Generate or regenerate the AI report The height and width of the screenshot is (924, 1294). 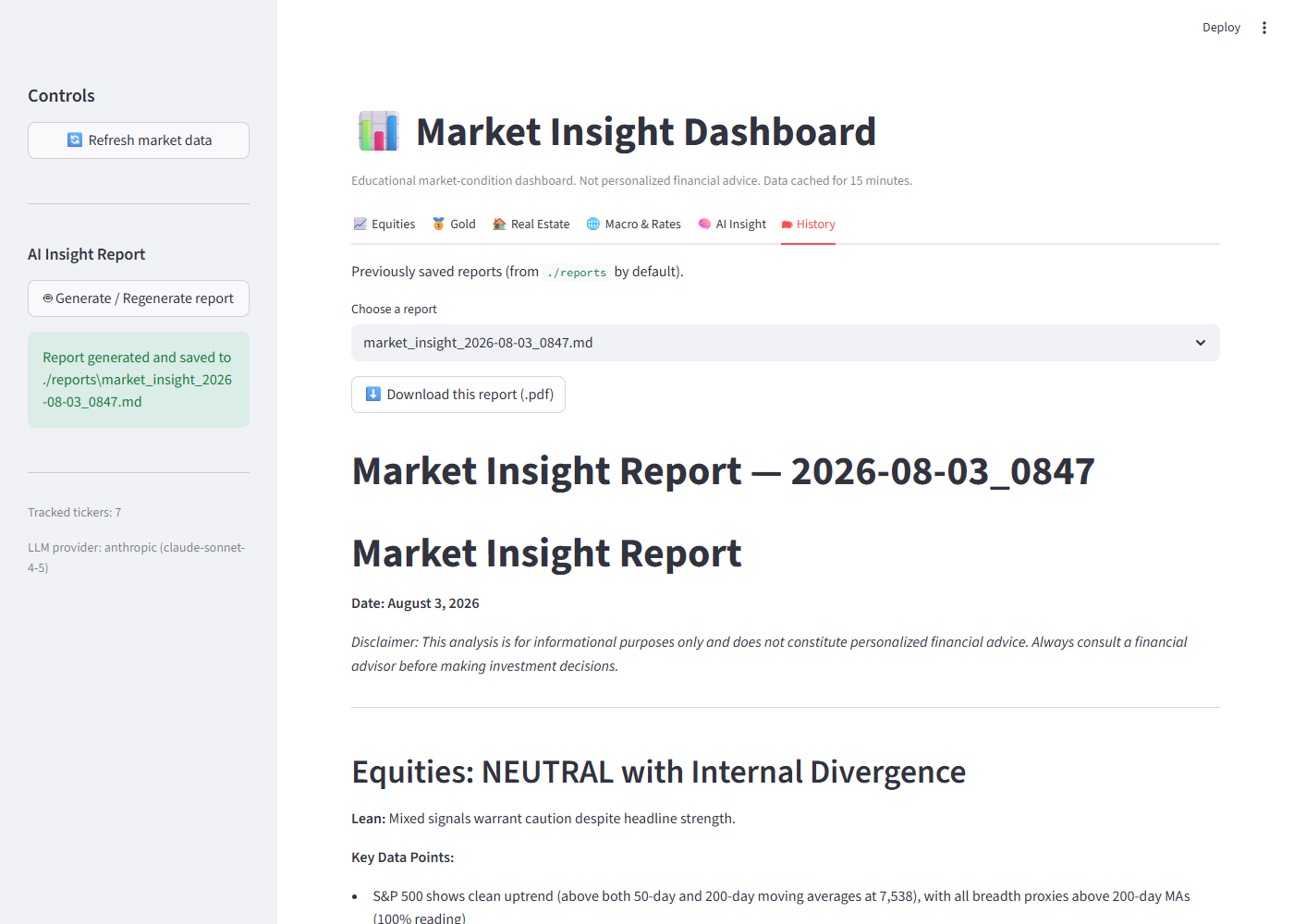(139, 298)
